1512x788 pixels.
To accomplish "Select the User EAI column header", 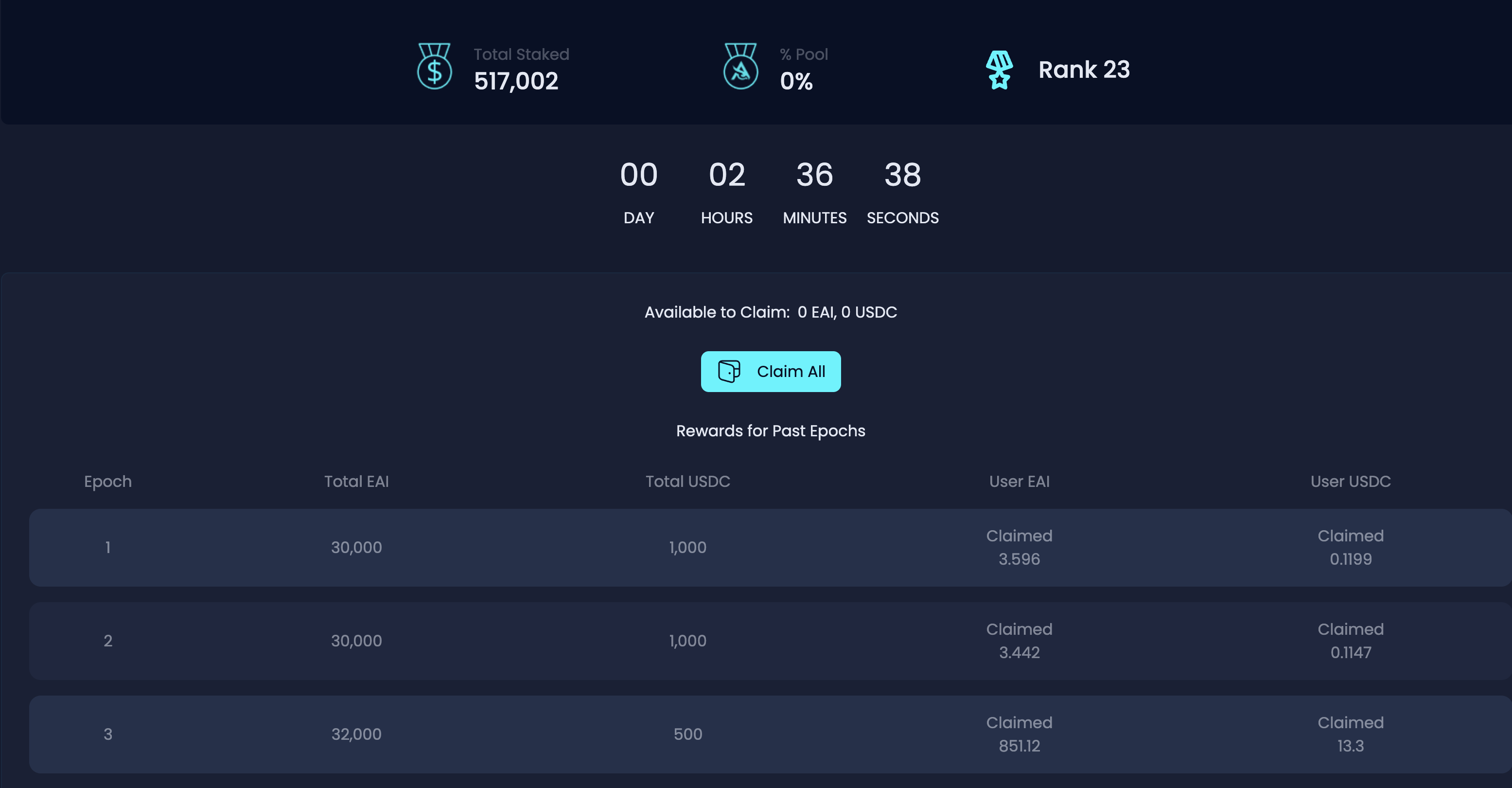I will (x=1019, y=482).
